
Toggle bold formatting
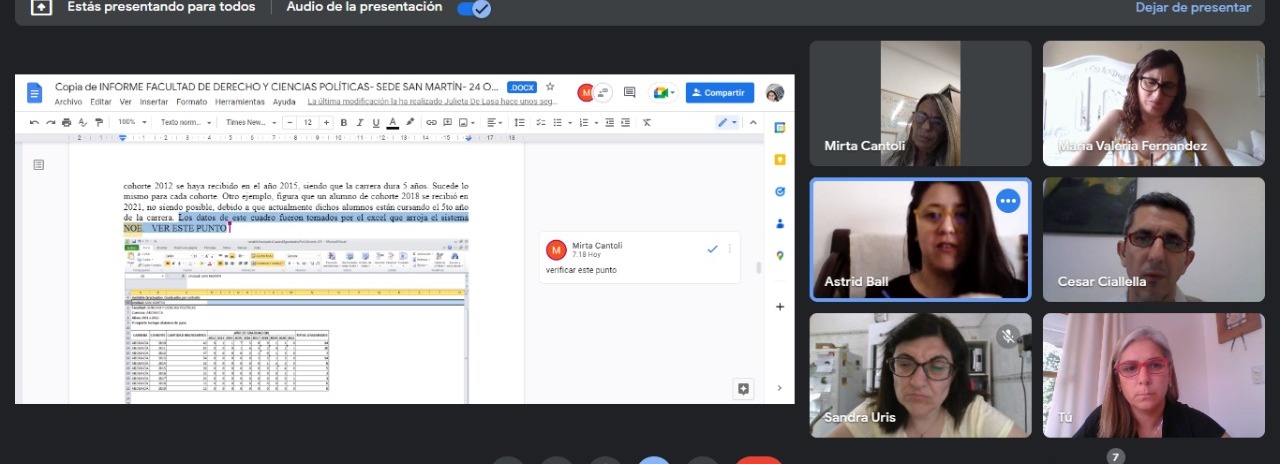click(x=343, y=122)
